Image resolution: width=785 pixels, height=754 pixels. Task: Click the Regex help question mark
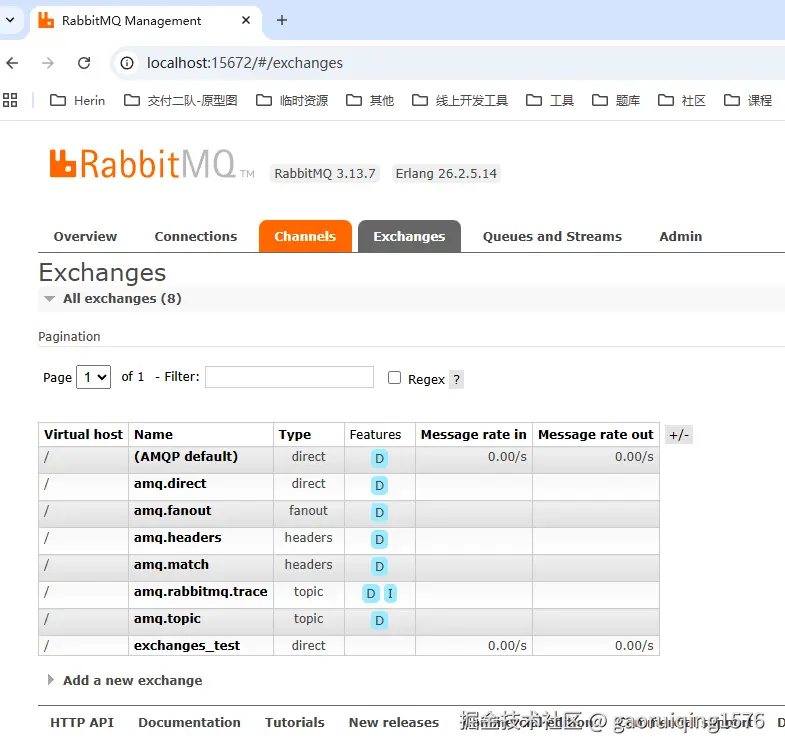click(x=456, y=380)
